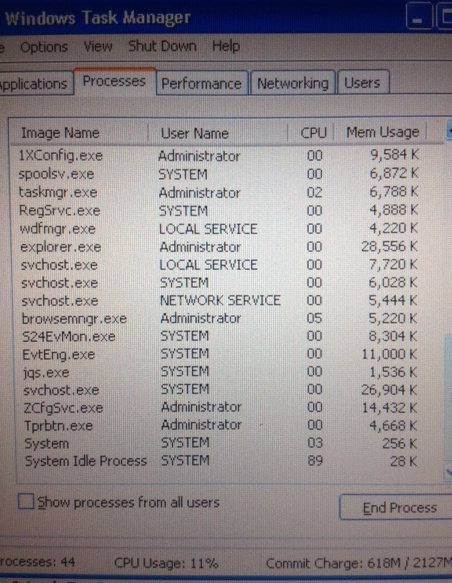Select the Users tab

click(363, 83)
